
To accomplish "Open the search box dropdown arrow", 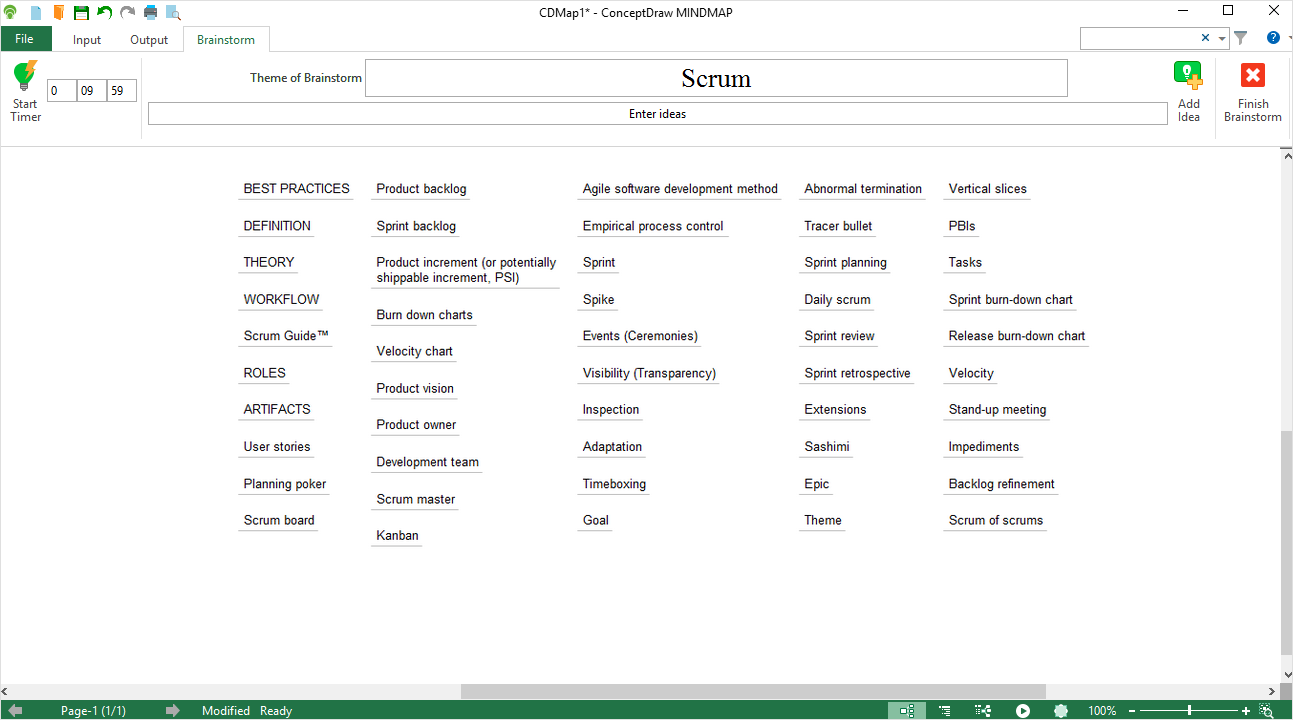I will click(x=1222, y=39).
